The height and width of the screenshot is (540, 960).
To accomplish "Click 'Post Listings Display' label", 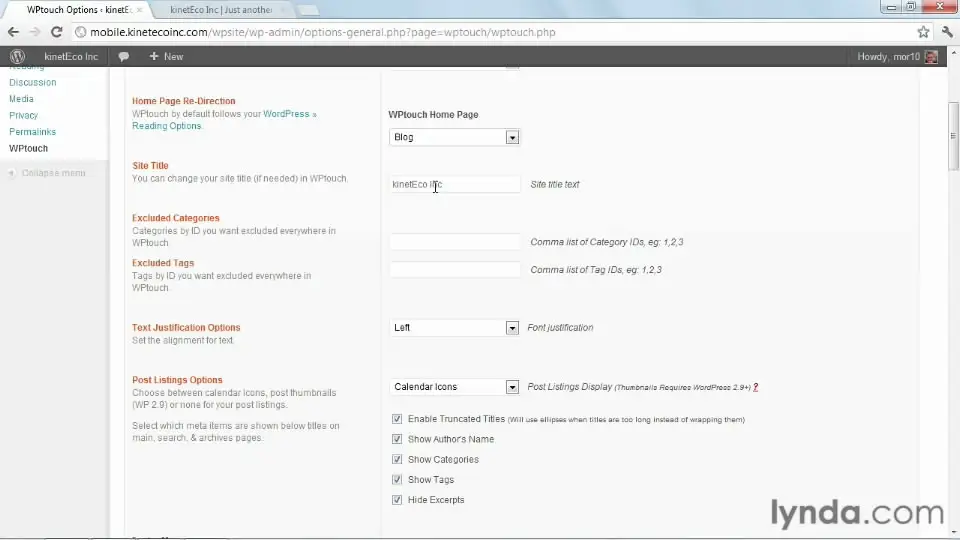I will pyautogui.click(x=569, y=387).
